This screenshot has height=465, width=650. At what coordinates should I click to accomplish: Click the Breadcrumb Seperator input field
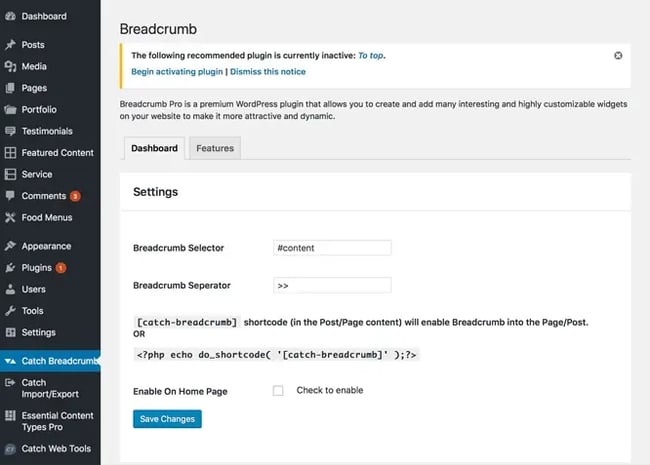332,286
